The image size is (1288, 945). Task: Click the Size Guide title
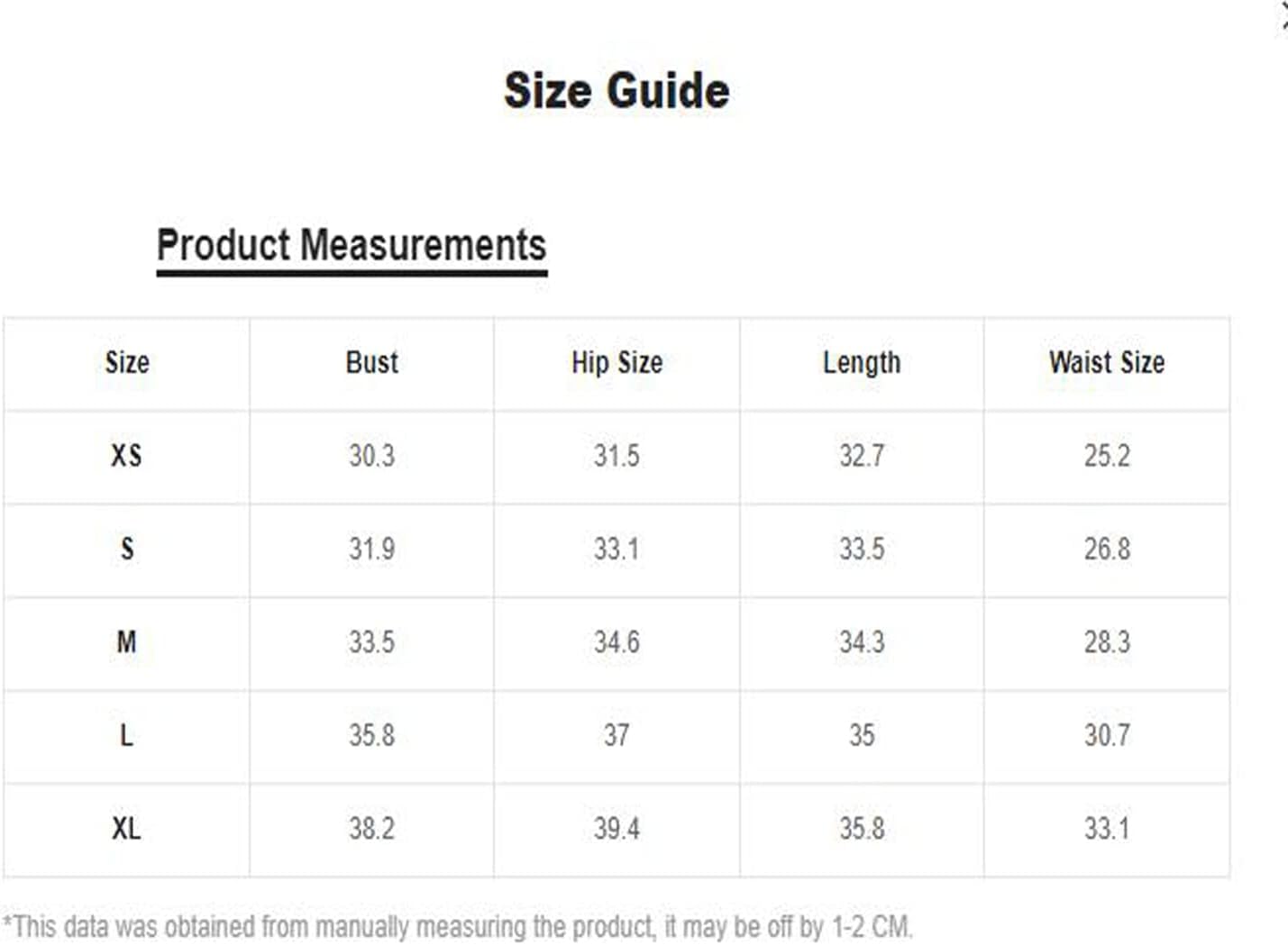[x=617, y=91]
